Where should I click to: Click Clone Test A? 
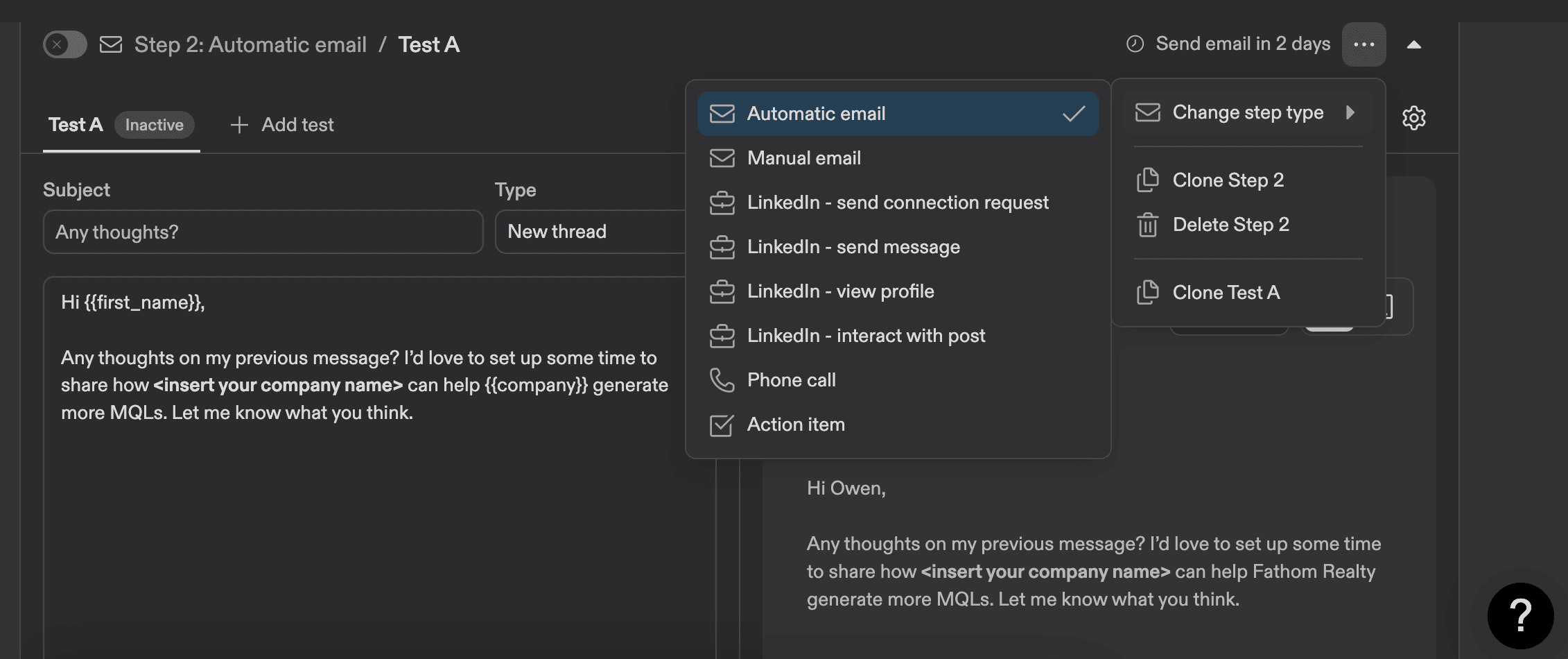click(x=1248, y=293)
